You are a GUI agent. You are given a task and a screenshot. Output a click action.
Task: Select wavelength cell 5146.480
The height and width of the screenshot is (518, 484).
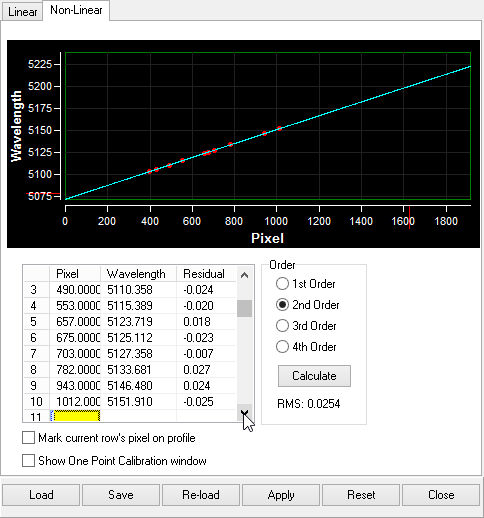138,386
